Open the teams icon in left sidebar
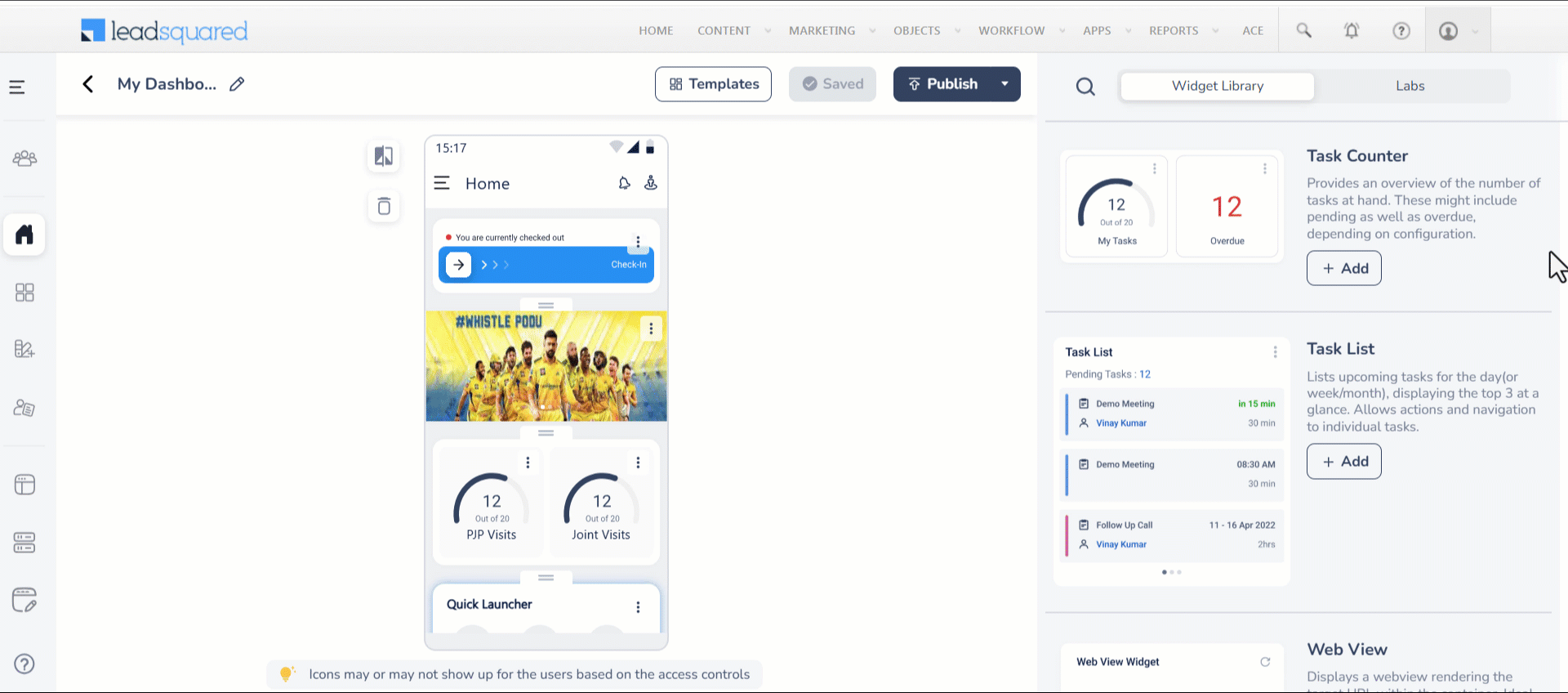1568x693 pixels. pyautogui.click(x=24, y=159)
